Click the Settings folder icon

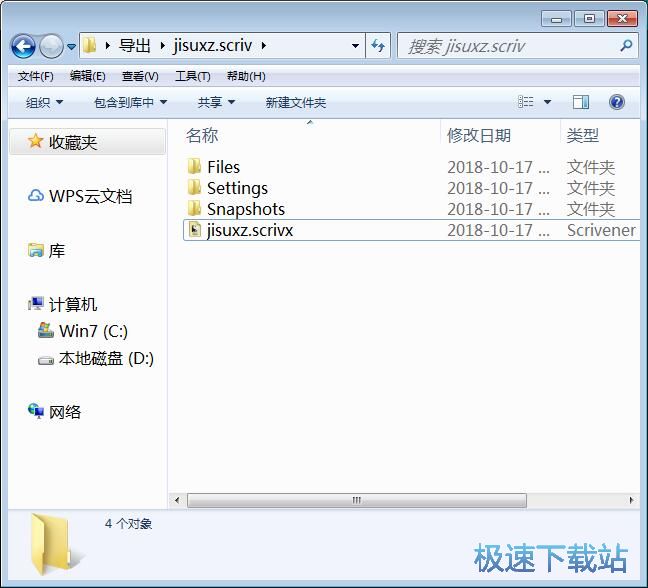coord(195,187)
